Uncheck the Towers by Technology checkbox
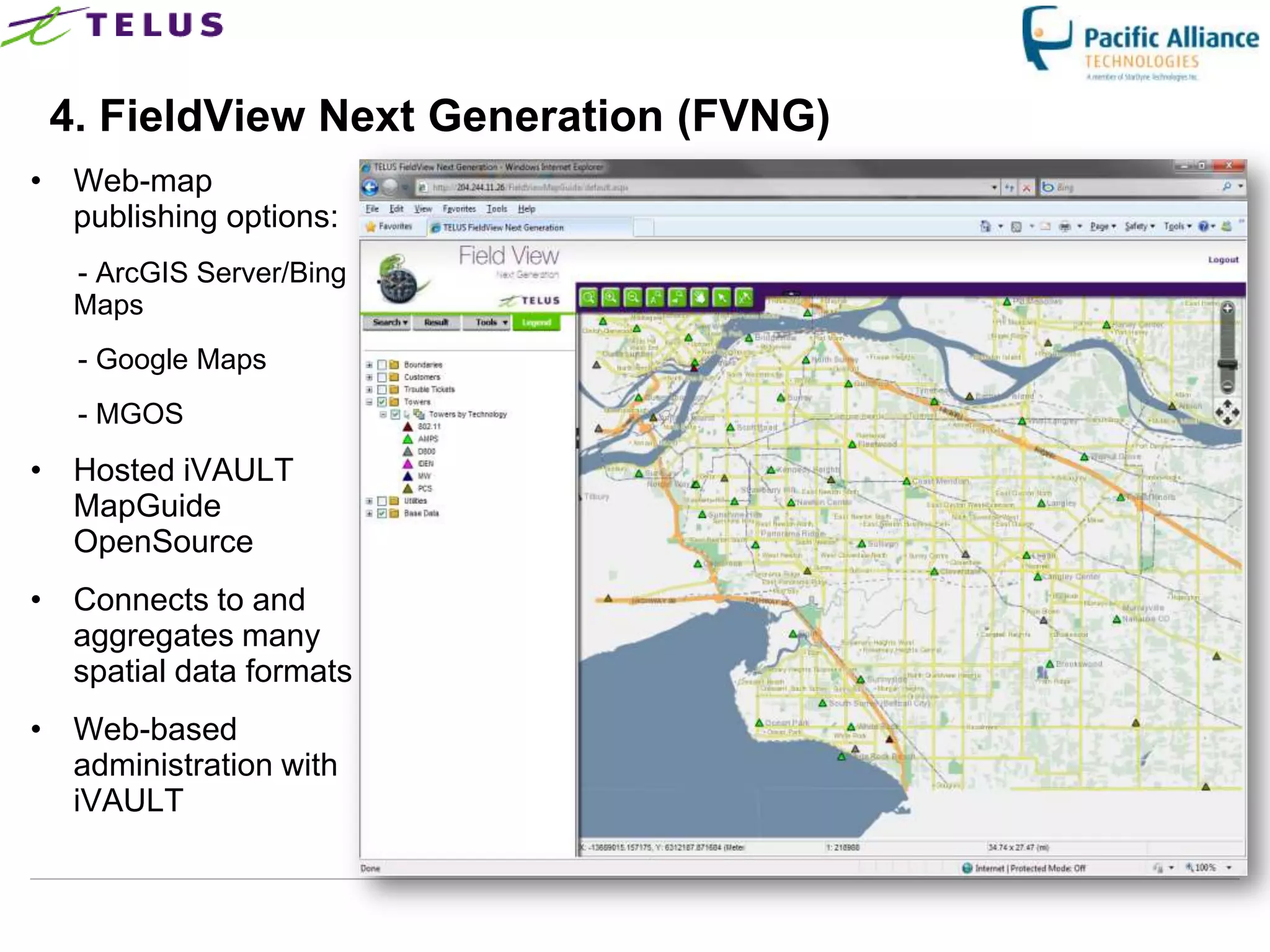The image size is (1270, 952). [x=395, y=414]
